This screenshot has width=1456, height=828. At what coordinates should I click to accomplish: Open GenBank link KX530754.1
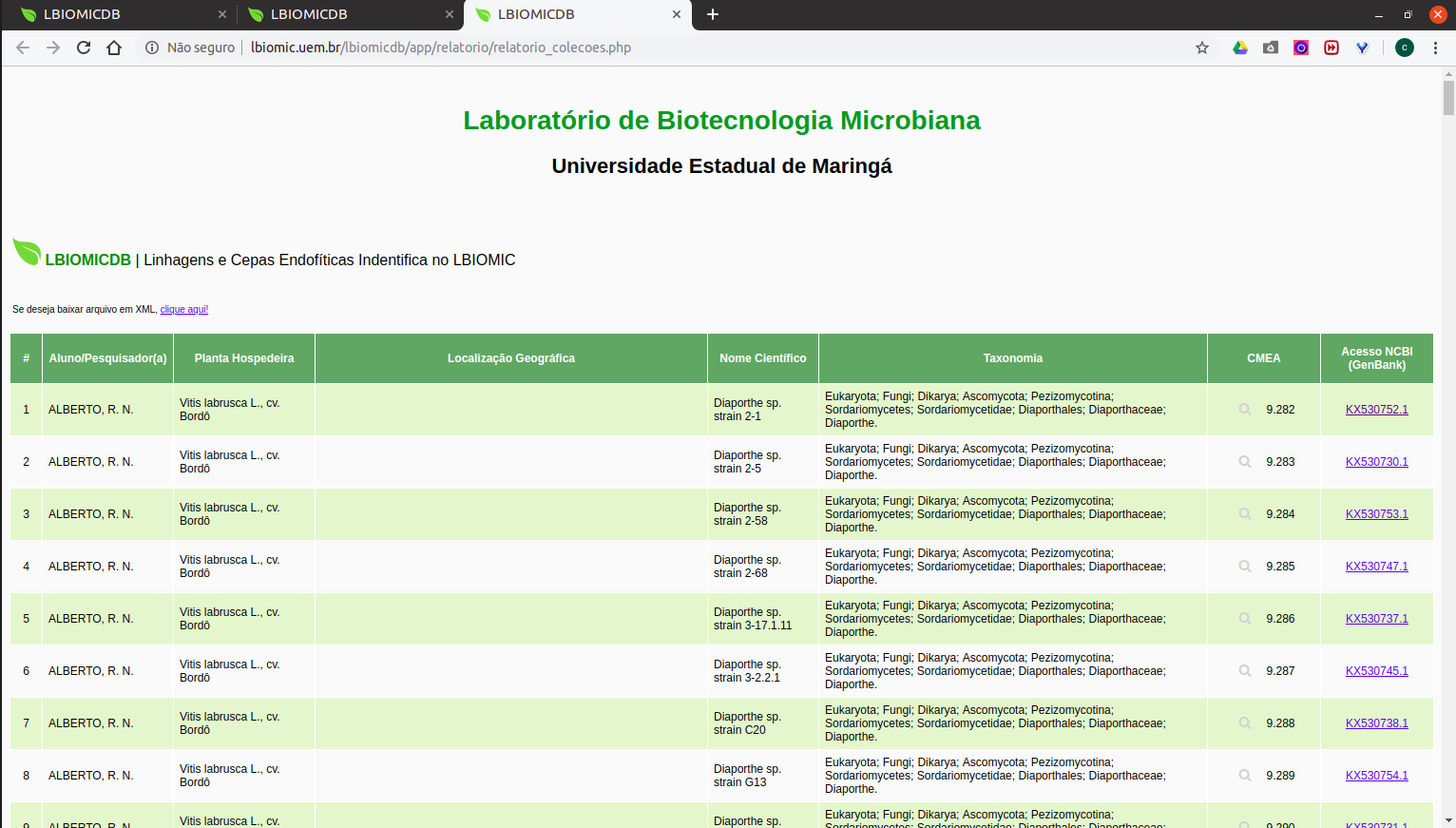coord(1377,776)
